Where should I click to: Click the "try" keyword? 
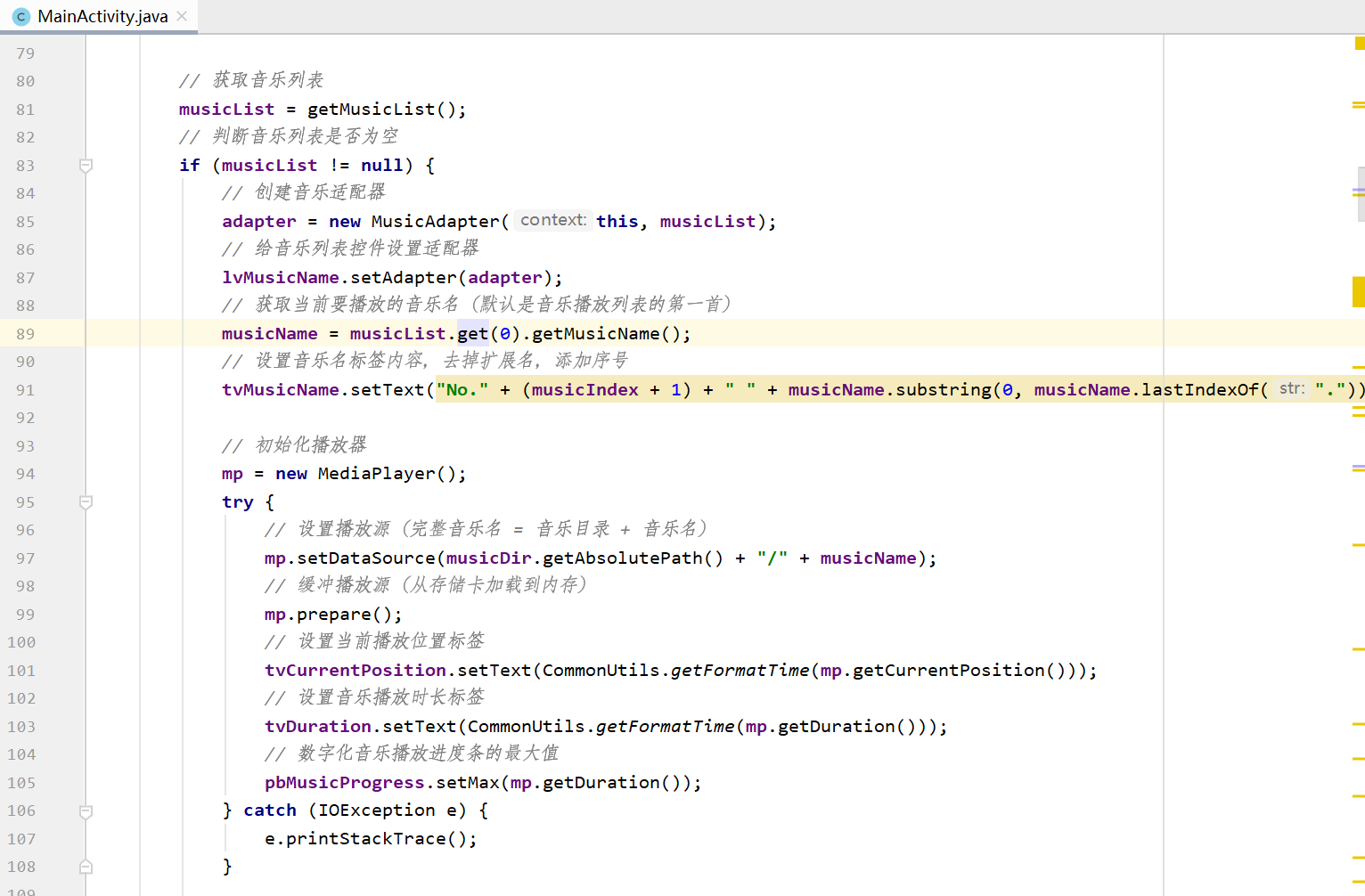238,502
